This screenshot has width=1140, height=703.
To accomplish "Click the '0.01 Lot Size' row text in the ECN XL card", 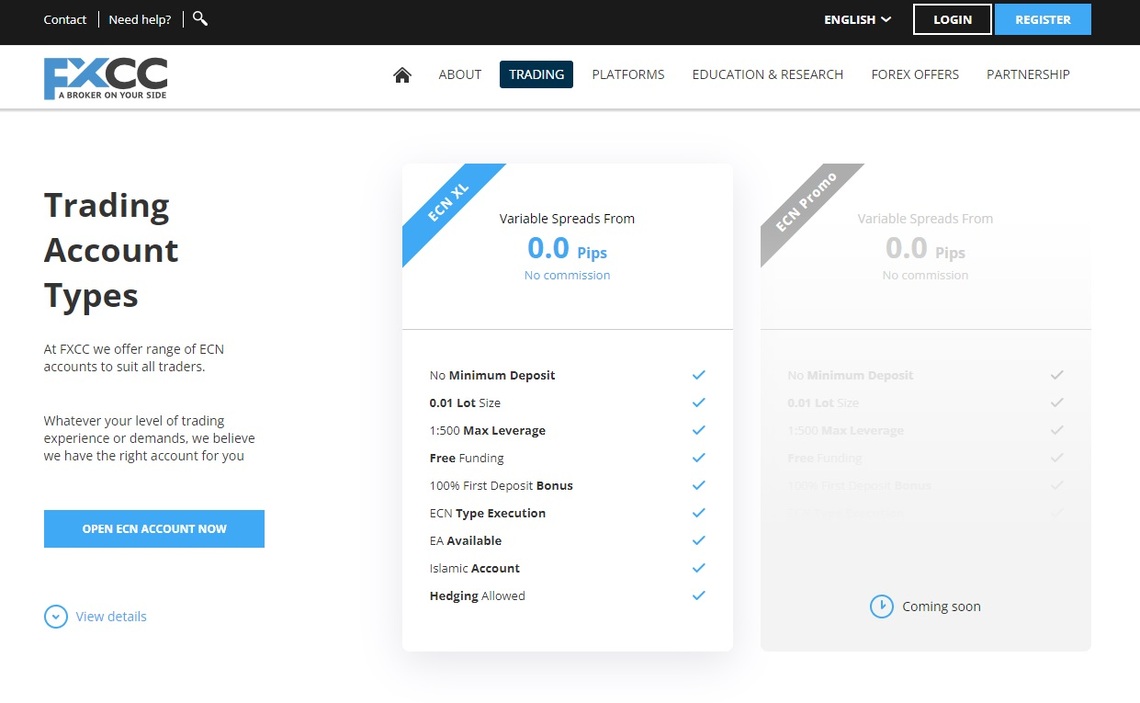I will 465,403.
